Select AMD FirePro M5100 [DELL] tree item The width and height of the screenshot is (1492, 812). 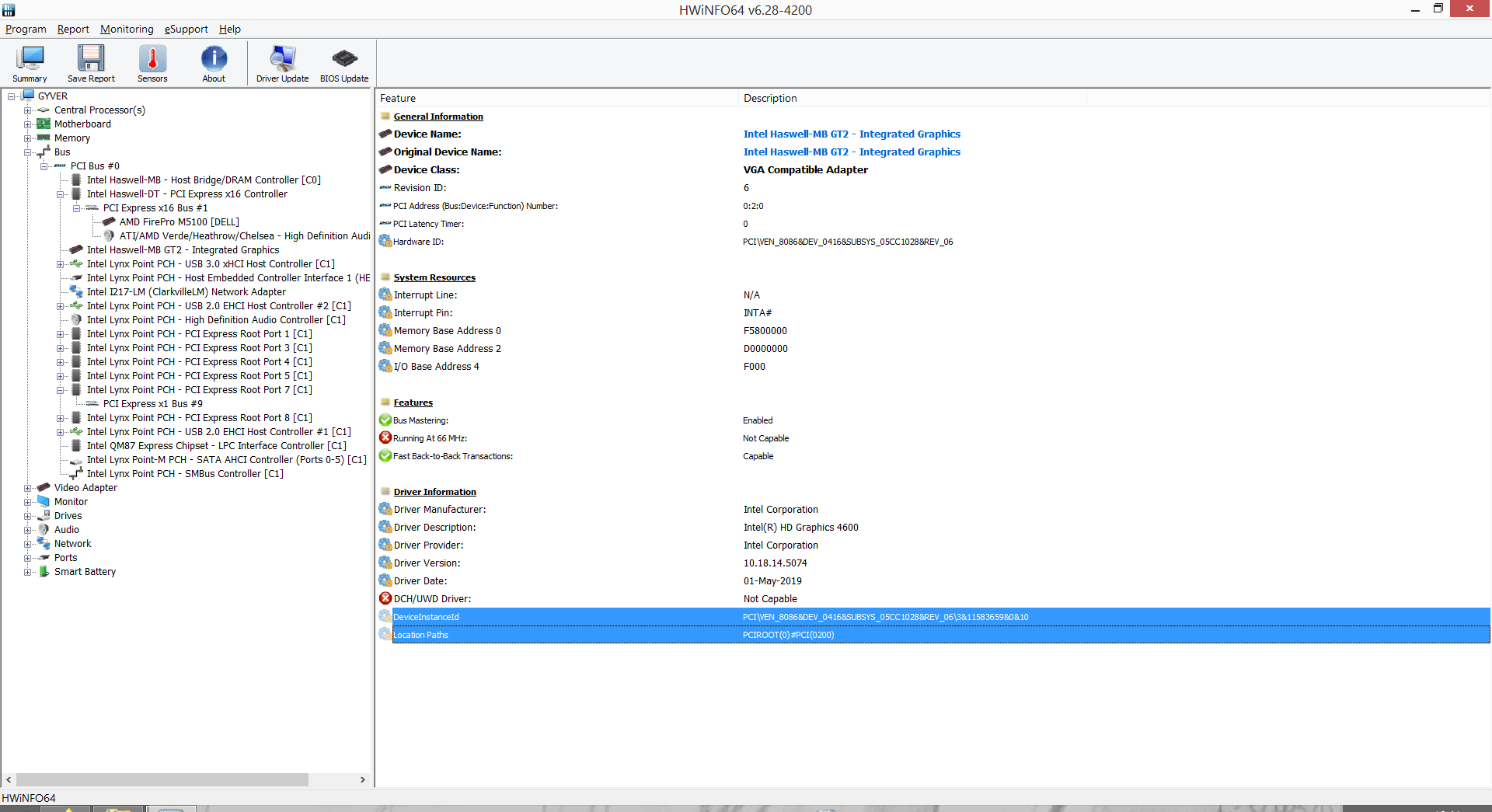180,222
